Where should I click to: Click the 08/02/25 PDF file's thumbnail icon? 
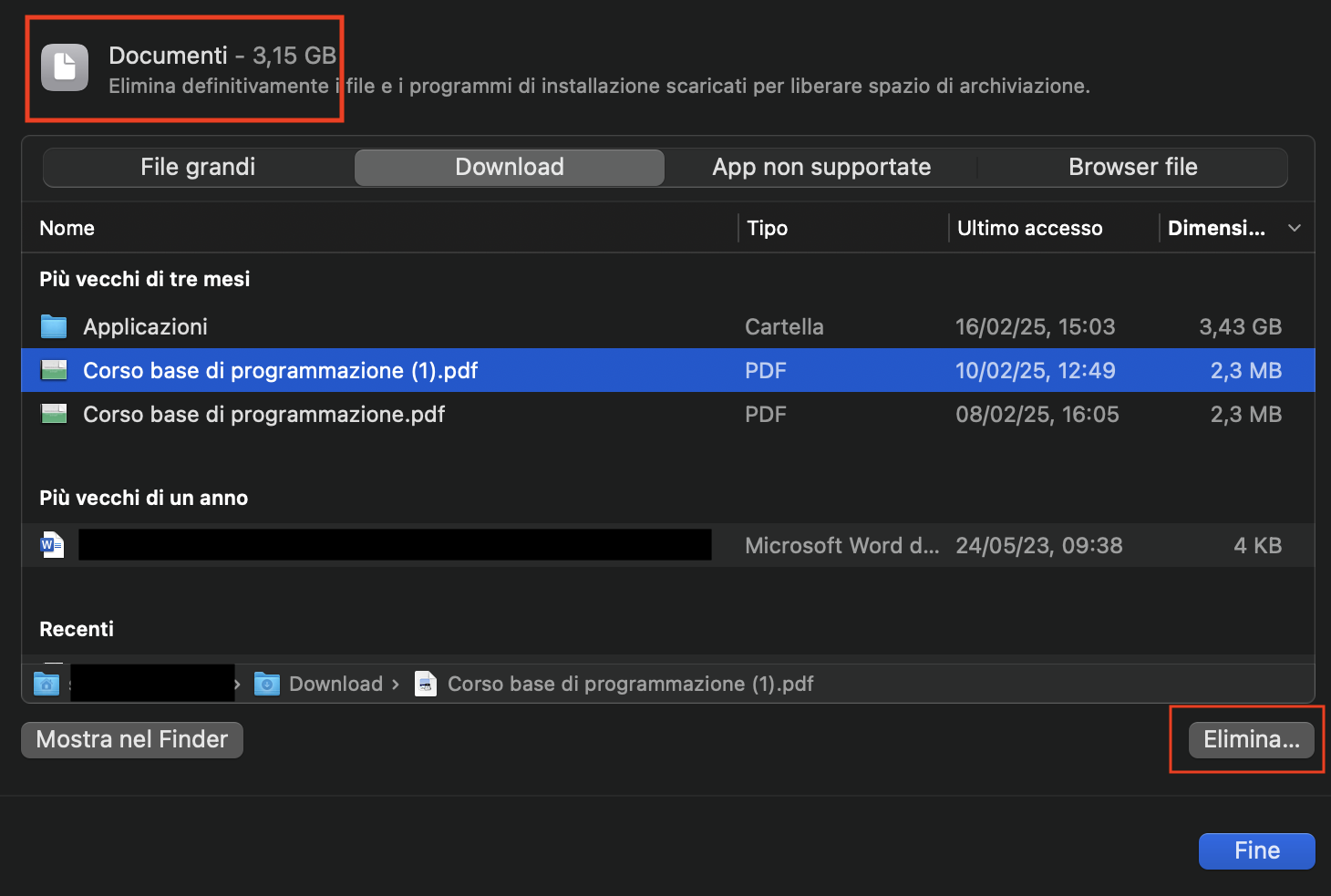point(54,414)
